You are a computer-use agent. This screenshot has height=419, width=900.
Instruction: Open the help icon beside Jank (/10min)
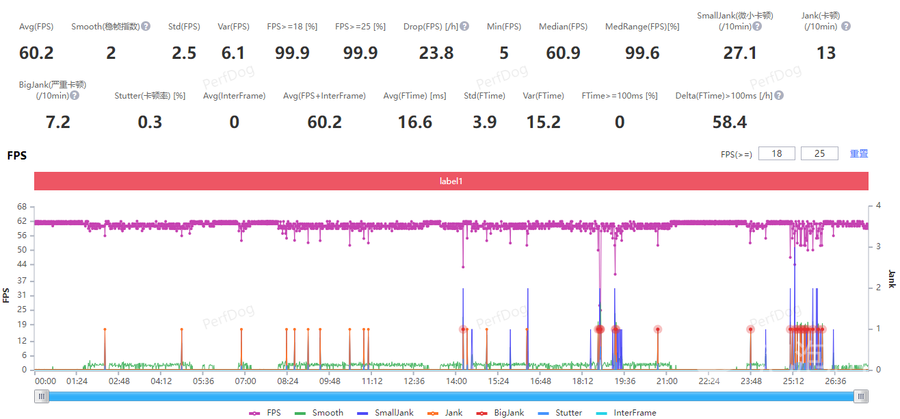[x=845, y=26]
